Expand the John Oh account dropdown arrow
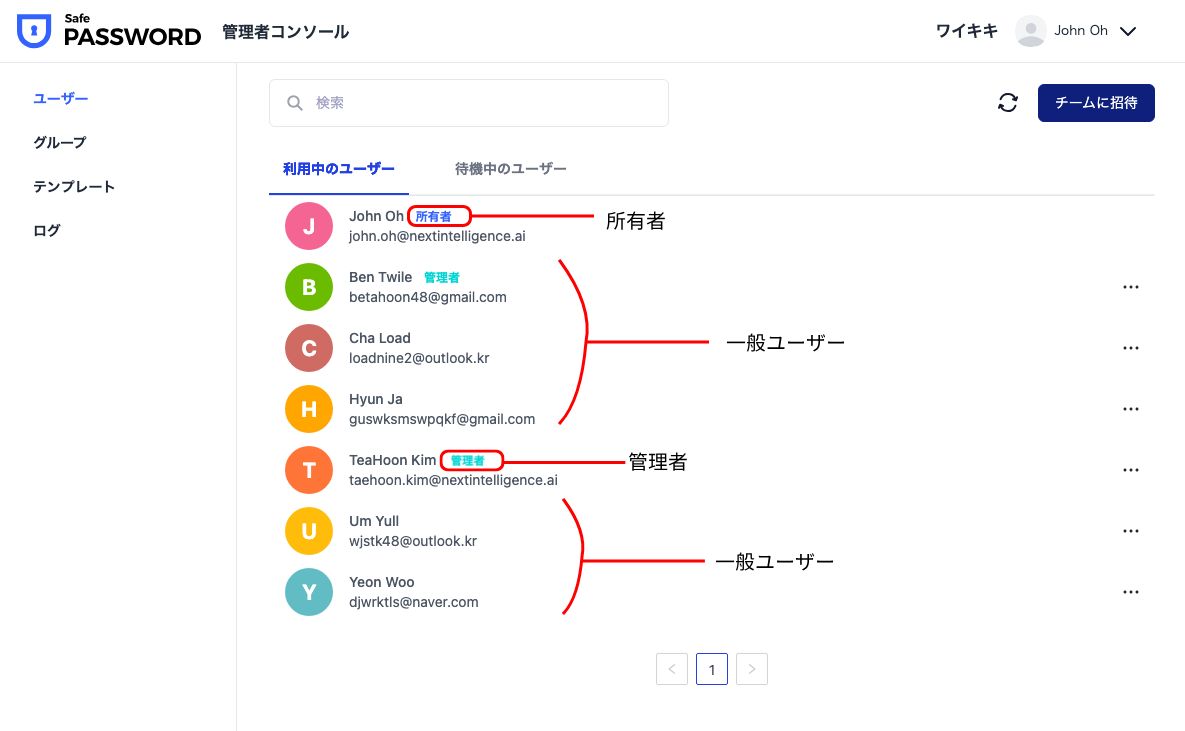Image resolution: width=1185 pixels, height=731 pixels. (1128, 31)
